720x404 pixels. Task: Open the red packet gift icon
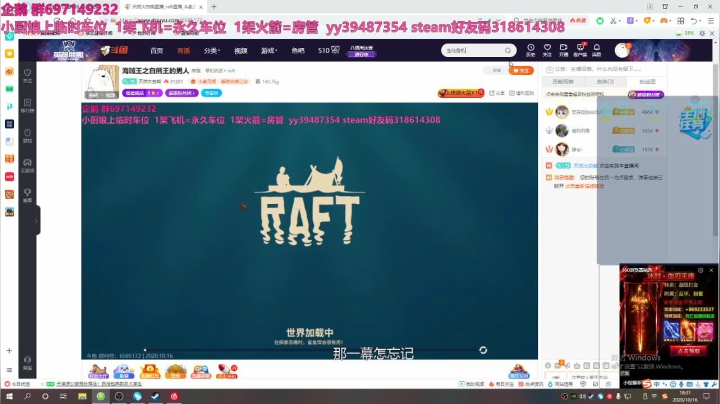click(150, 371)
